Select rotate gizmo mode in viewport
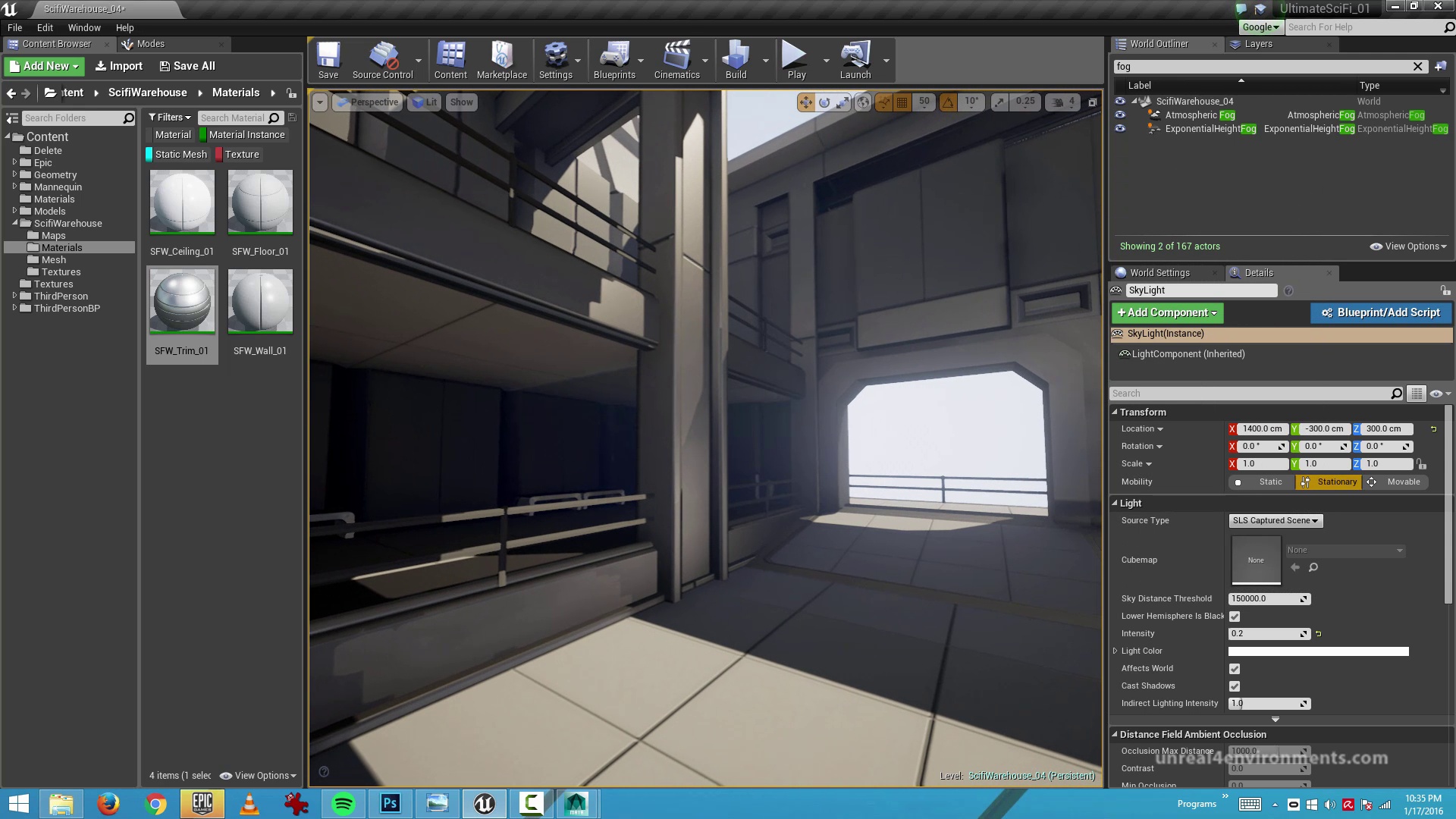 click(x=824, y=102)
